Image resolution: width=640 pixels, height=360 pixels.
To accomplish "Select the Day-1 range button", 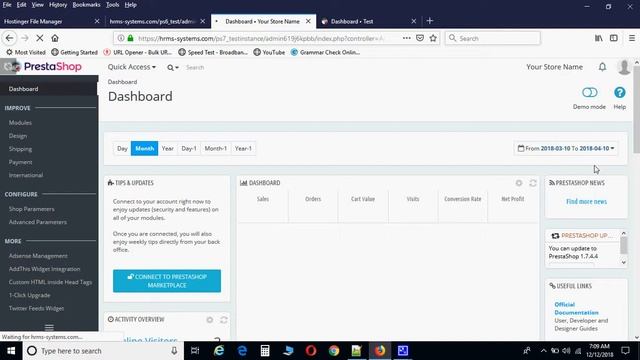I will 189,149.
